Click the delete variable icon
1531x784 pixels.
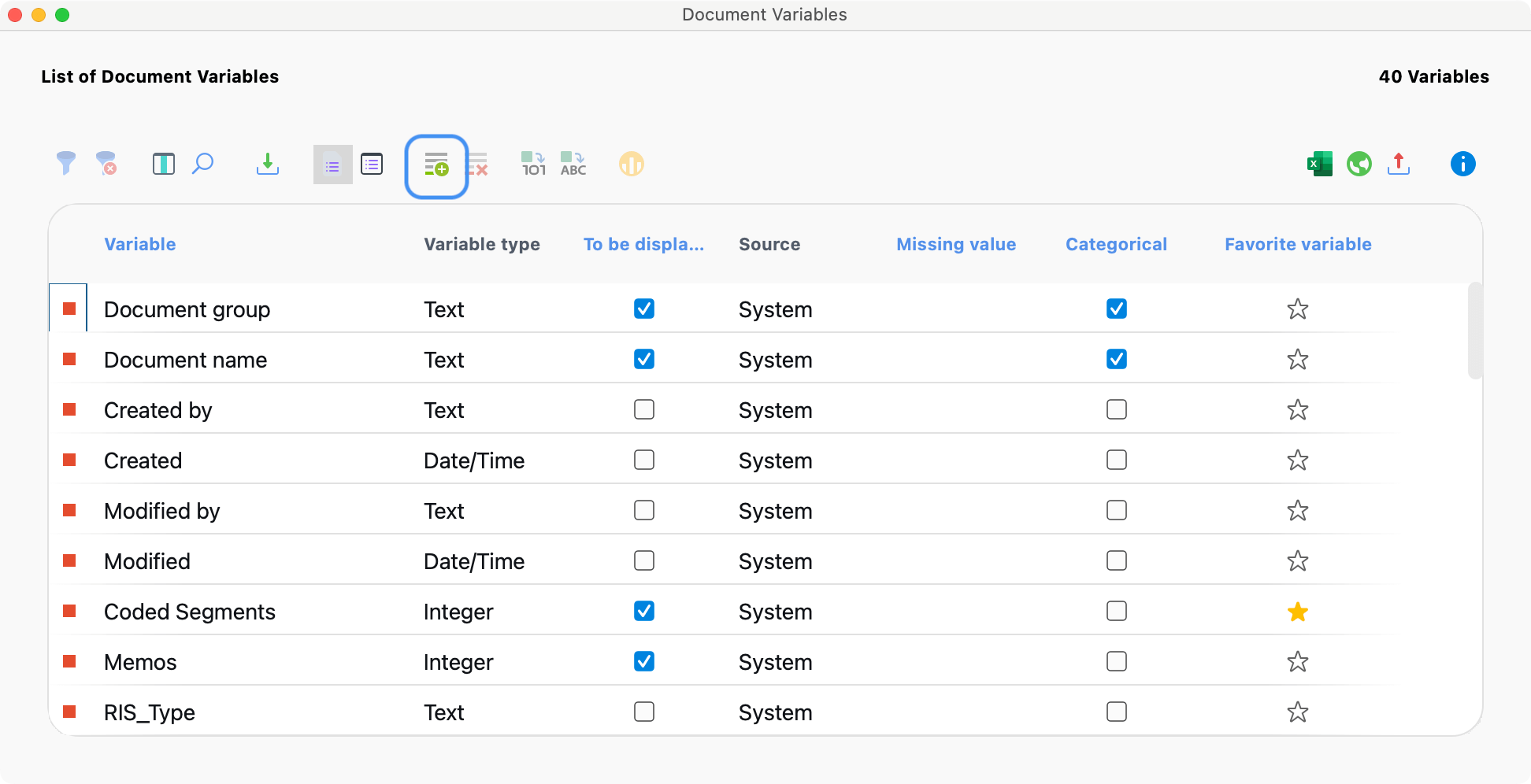477,165
